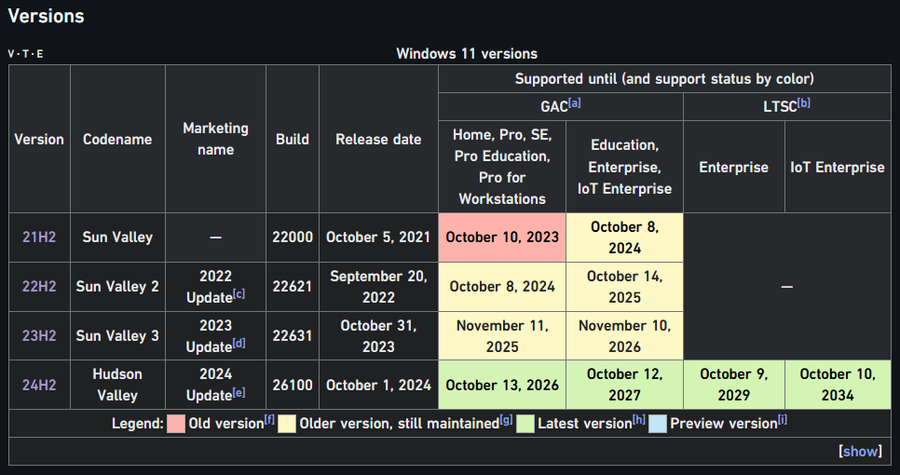Click the T link in the V·T·E navbar
This screenshot has width=900, height=475.
tap(25, 54)
